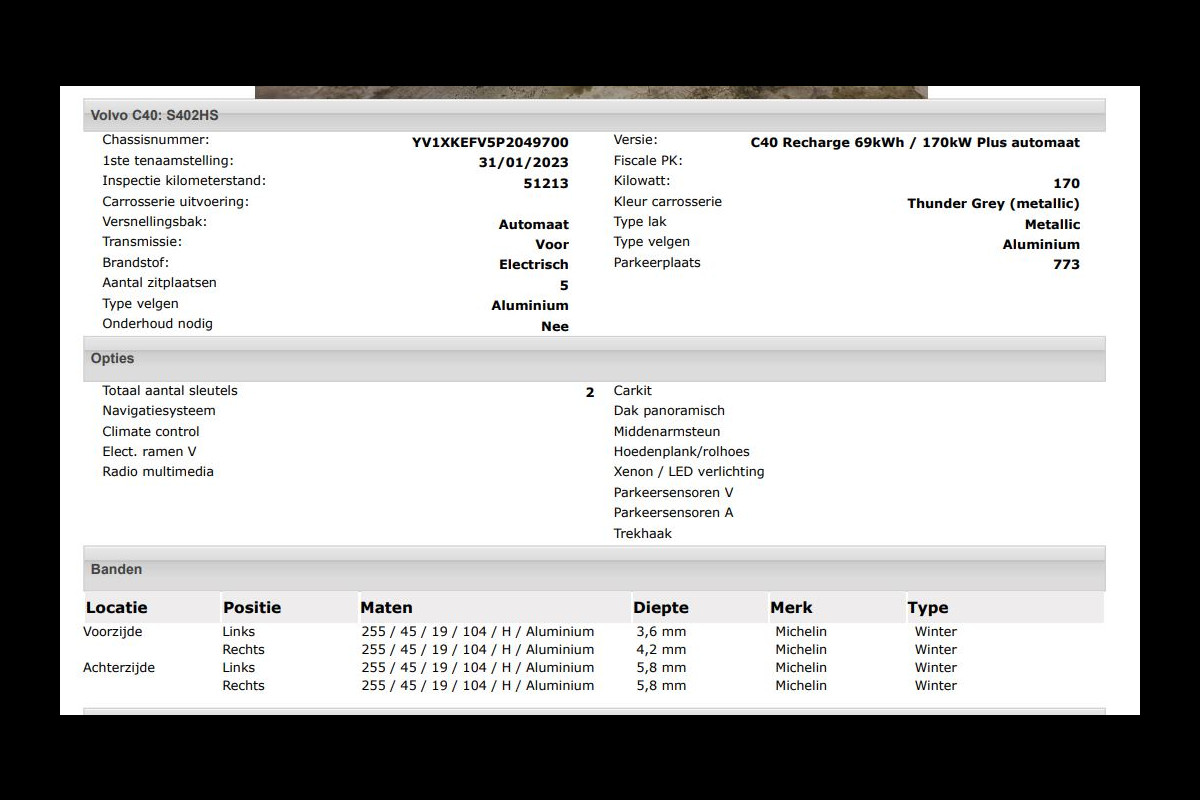
Task: Click the Merk column header
Action: point(791,607)
